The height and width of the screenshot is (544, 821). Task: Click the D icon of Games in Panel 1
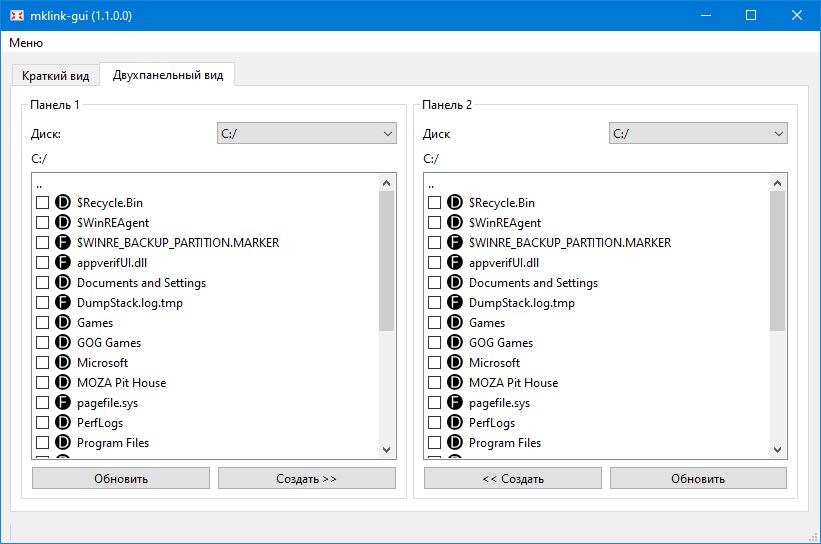click(63, 322)
